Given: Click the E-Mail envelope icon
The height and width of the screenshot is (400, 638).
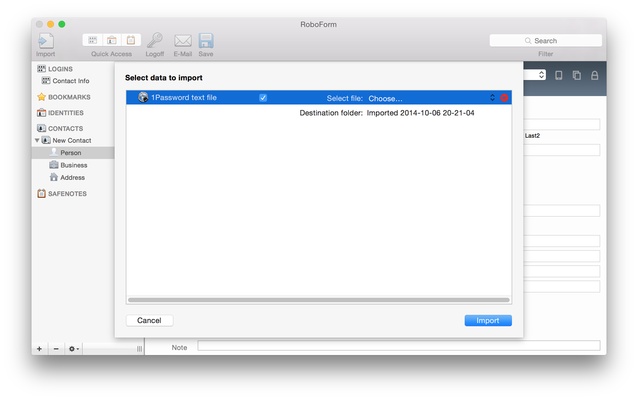Looking at the screenshot, I should [x=183, y=41].
